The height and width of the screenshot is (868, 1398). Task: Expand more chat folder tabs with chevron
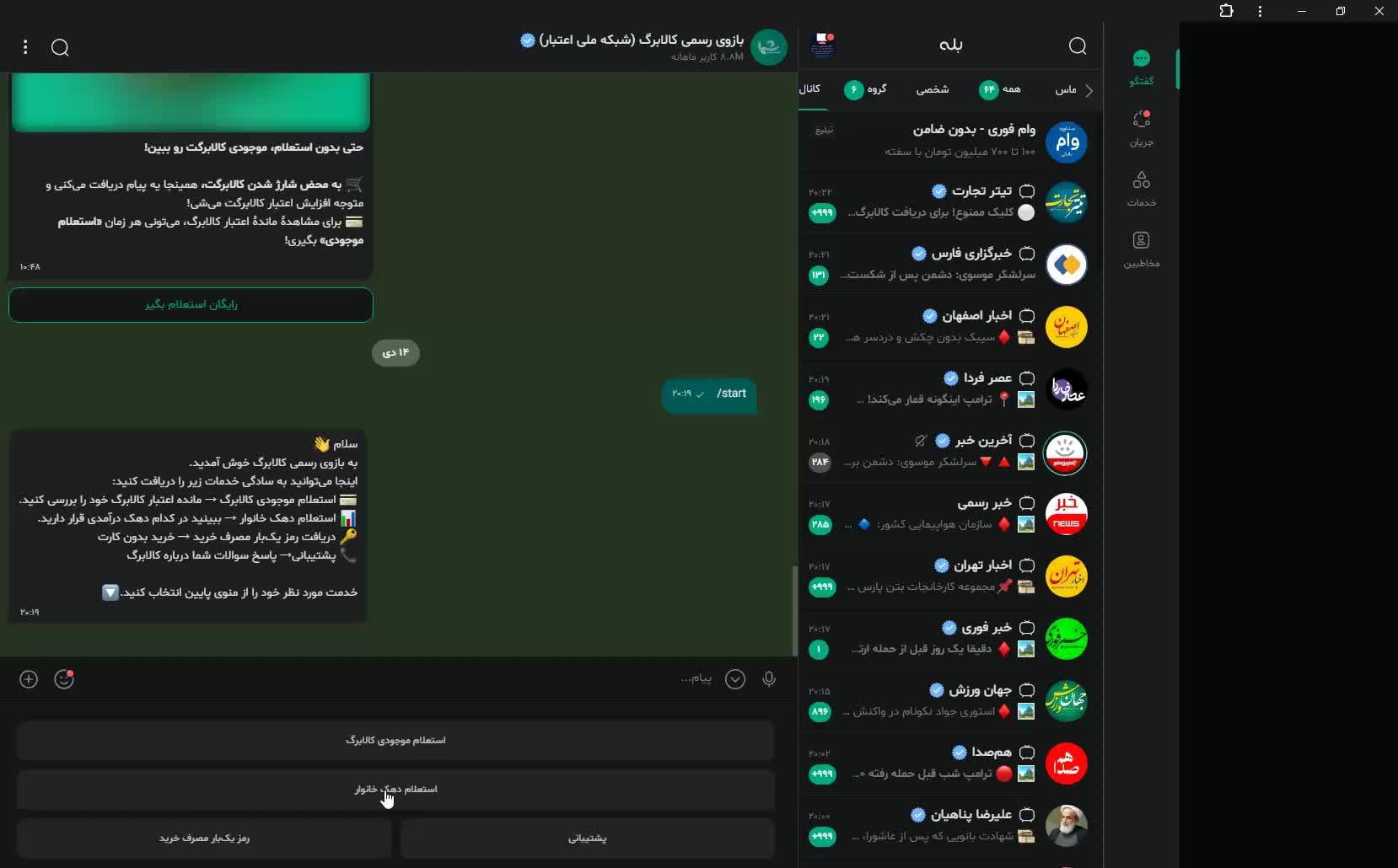(x=1089, y=90)
